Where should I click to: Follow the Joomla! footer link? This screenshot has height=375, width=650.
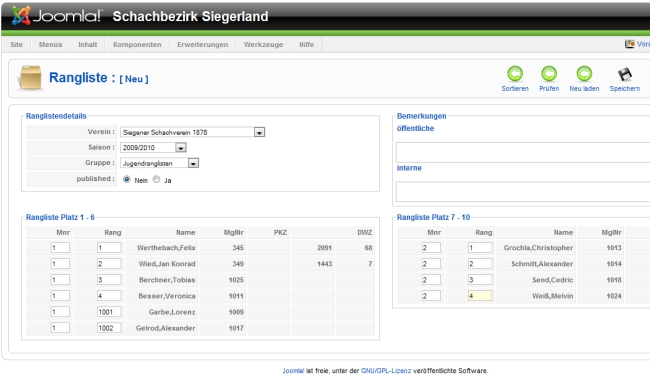point(293,371)
